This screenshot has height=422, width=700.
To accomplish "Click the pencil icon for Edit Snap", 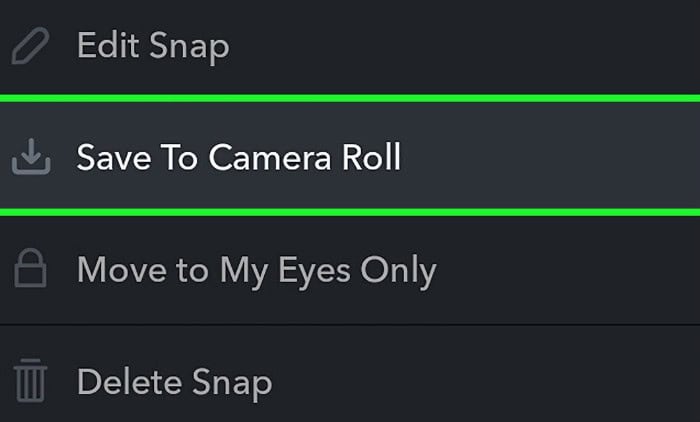I will click(x=30, y=46).
